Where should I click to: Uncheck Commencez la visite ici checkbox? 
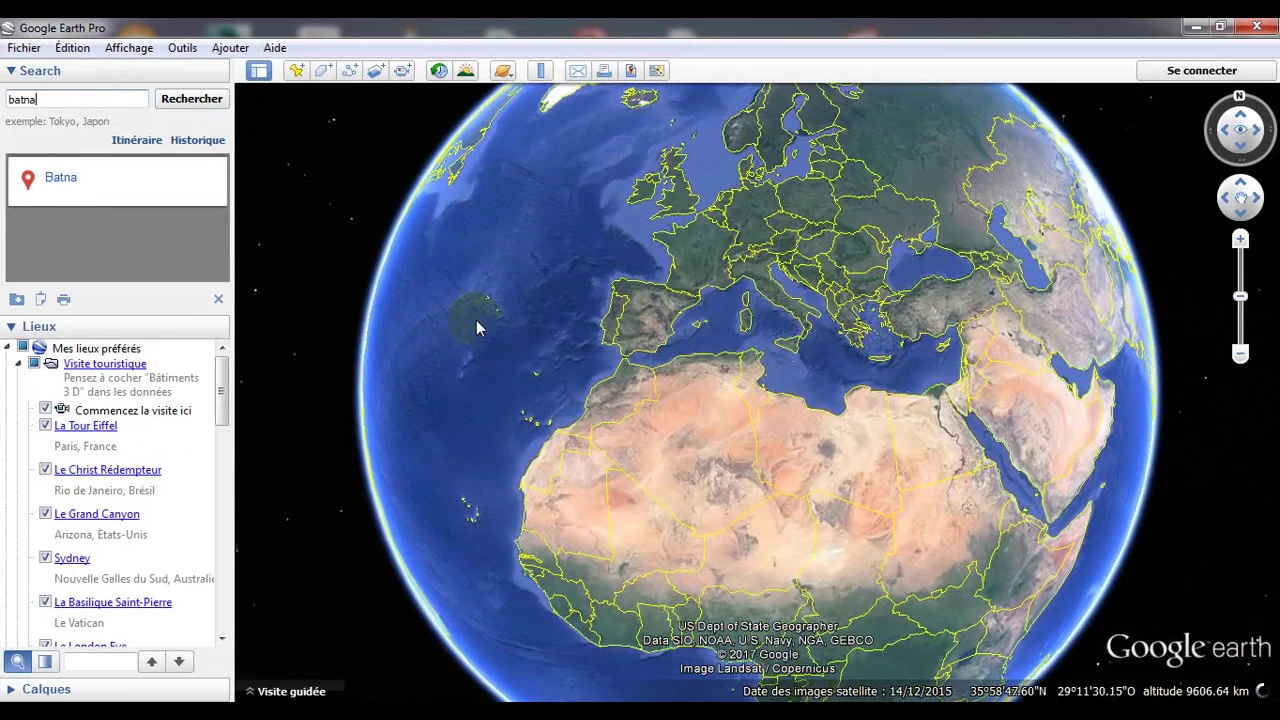click(45, 410)
